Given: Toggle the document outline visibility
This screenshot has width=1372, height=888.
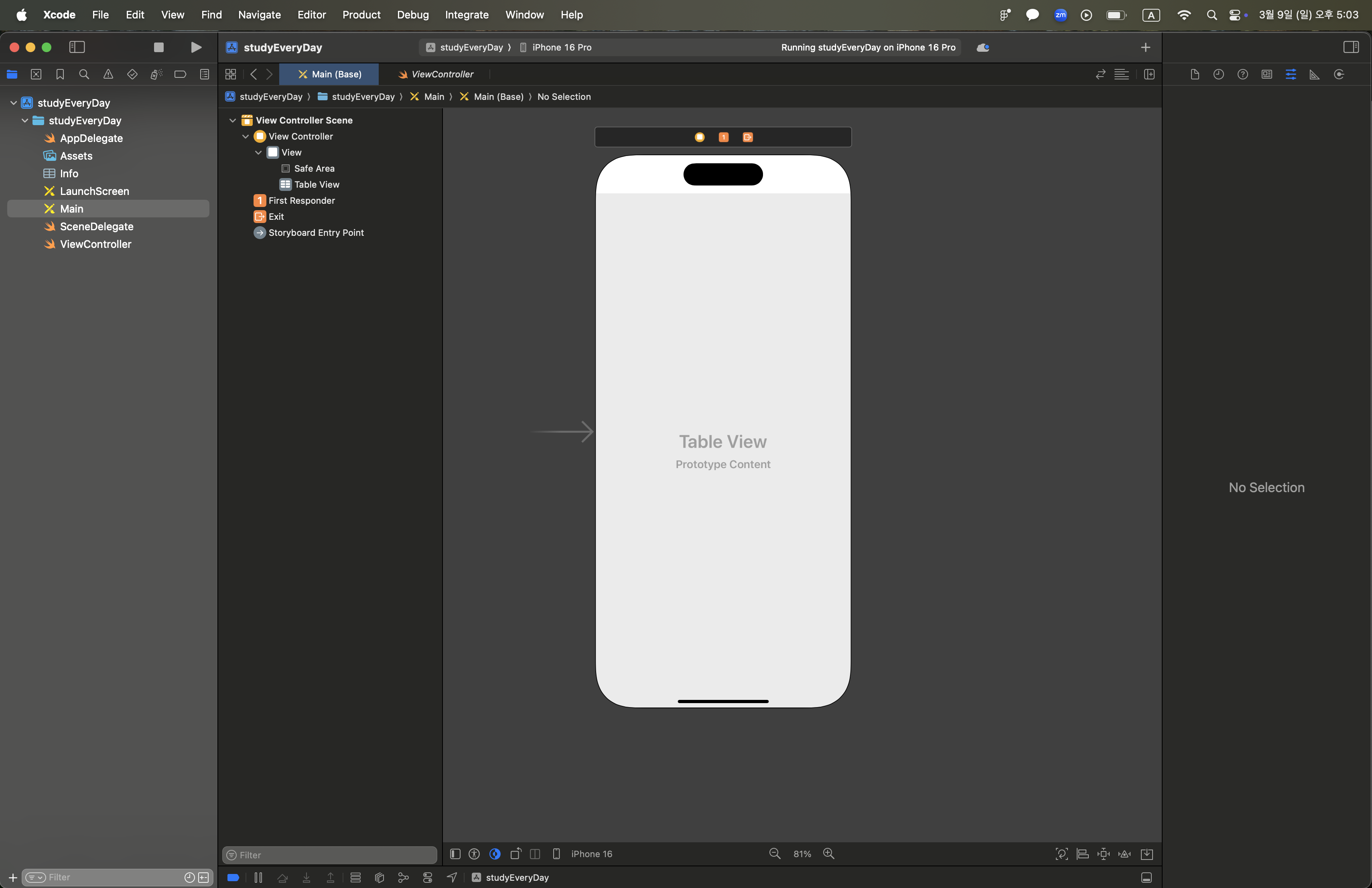Looking at the screenshot, I should coord(455,854).
